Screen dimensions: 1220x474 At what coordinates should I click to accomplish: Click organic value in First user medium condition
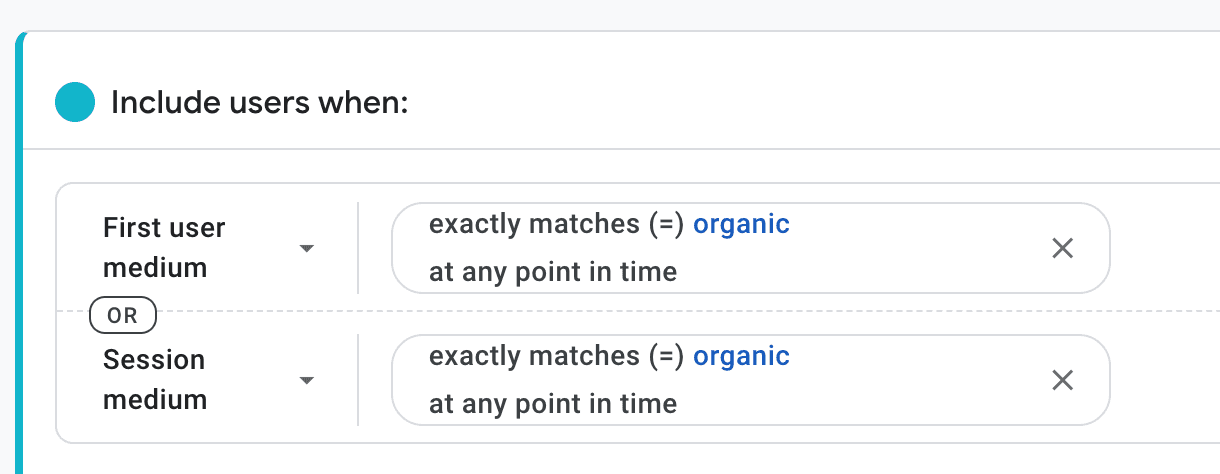click(x=741, y=225)
